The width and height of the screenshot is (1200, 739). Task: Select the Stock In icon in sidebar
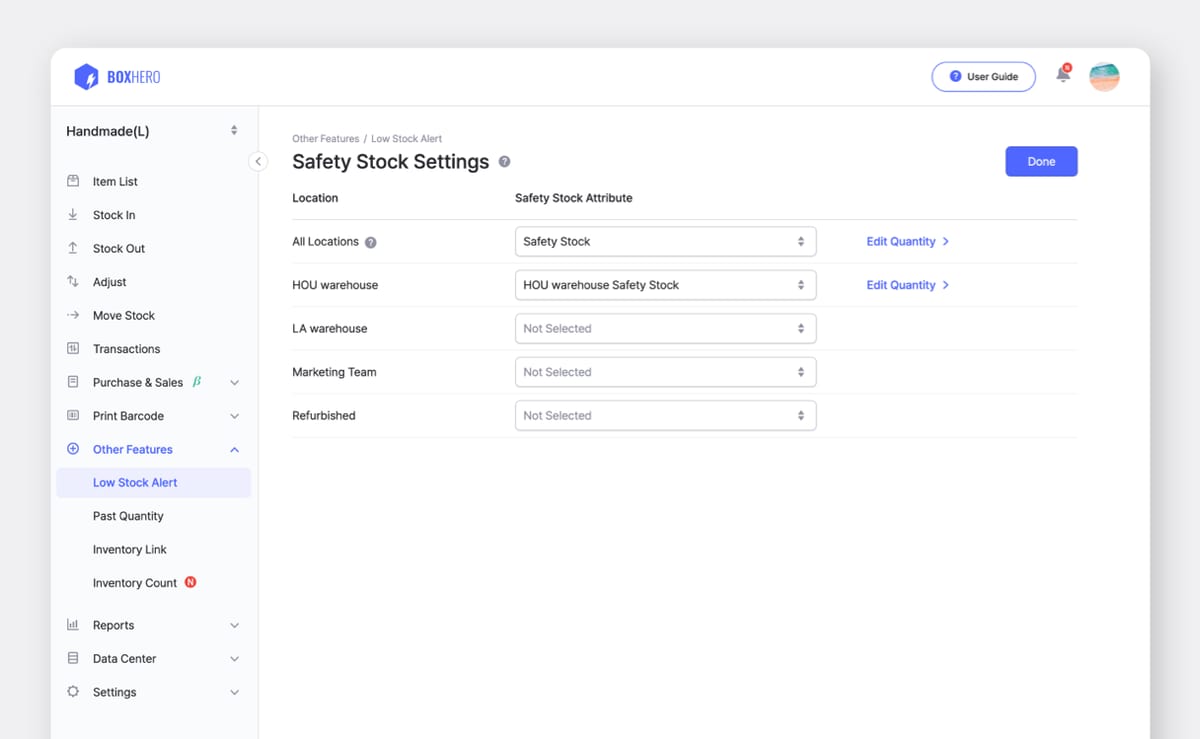(74, 214)
